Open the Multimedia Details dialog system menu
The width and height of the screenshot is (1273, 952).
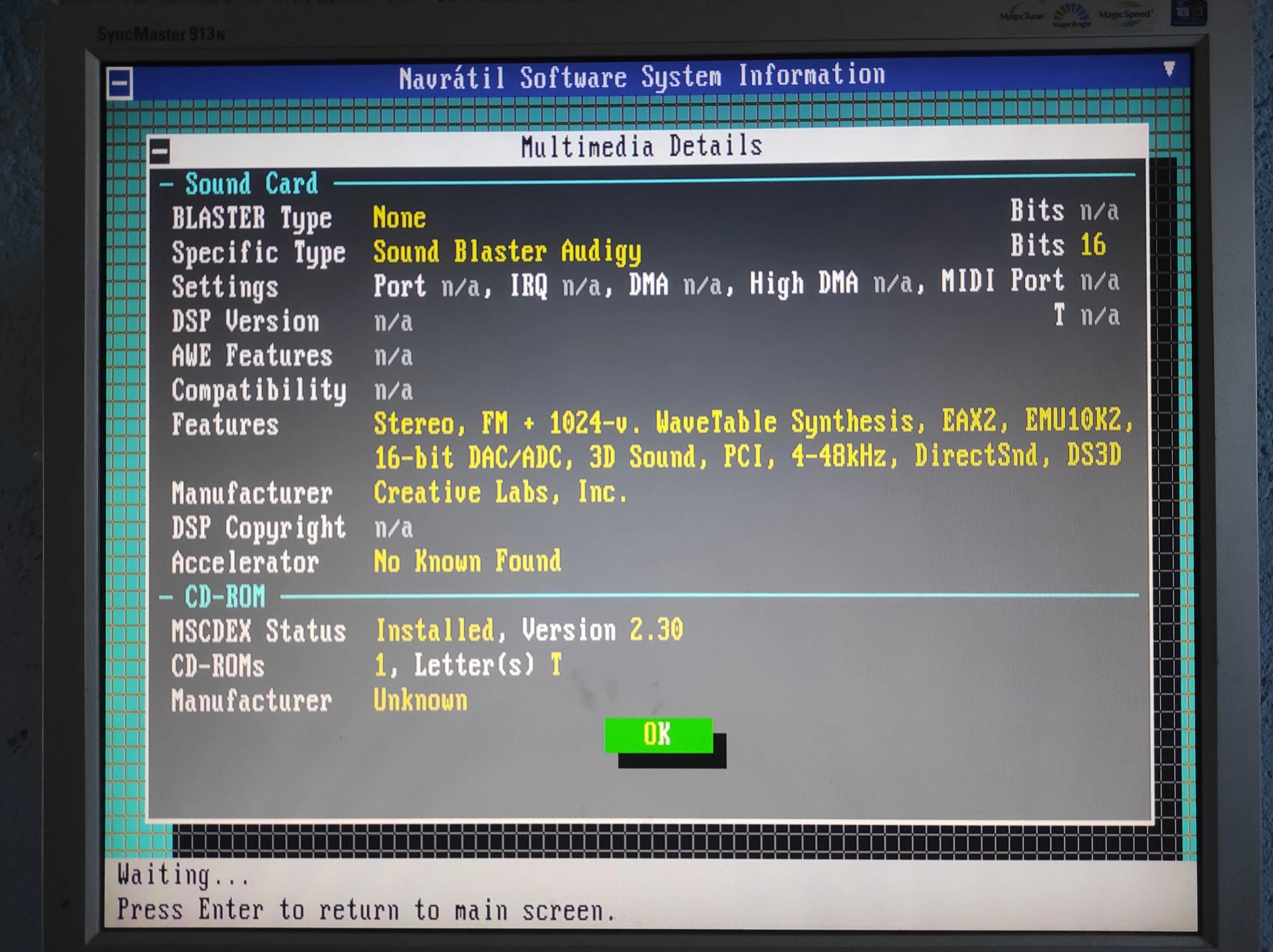160,152
